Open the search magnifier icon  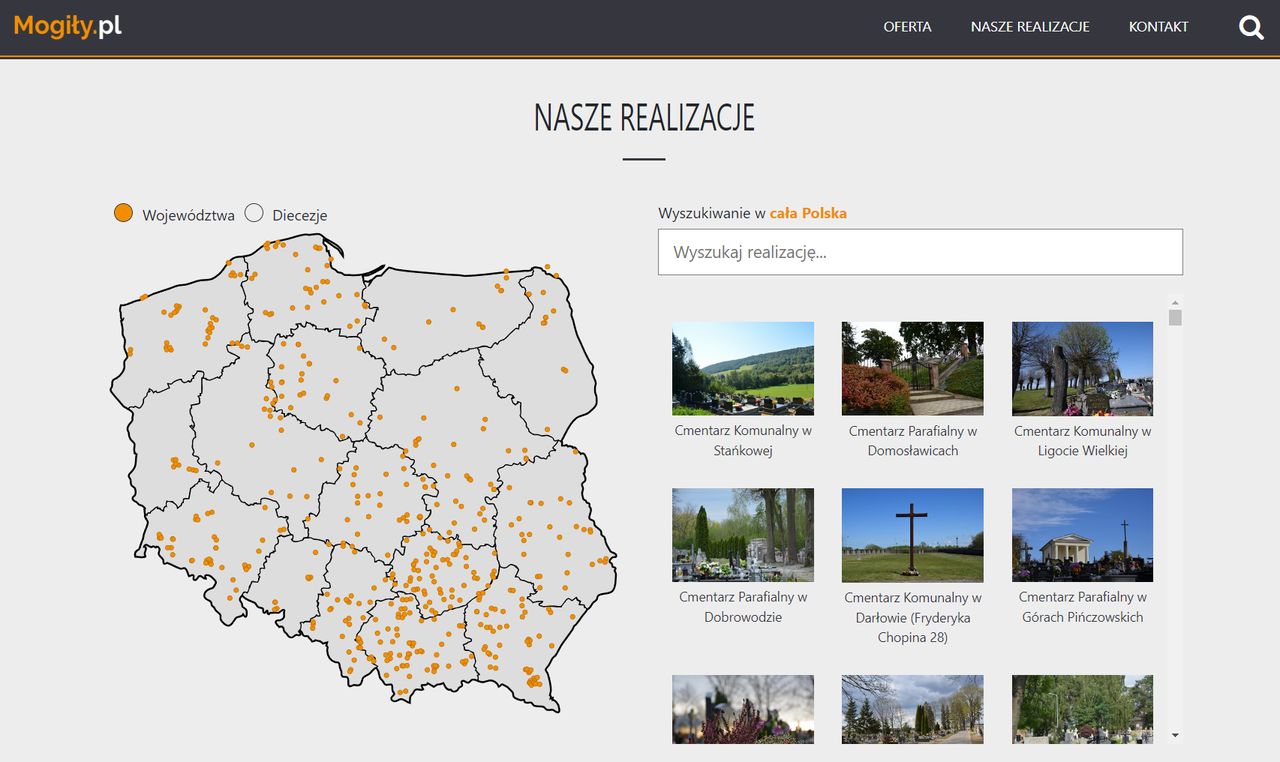click(1251, 28)
